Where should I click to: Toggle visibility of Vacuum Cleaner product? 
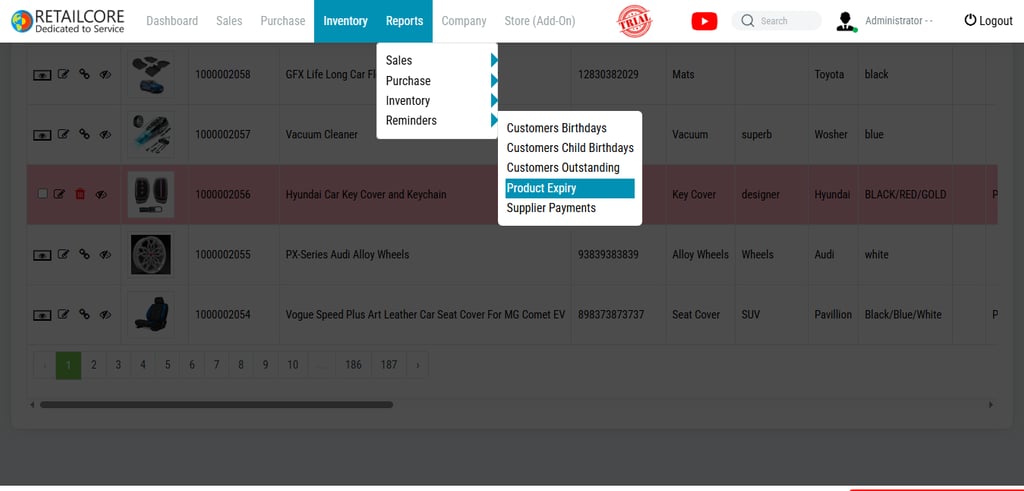pos(105,135)
